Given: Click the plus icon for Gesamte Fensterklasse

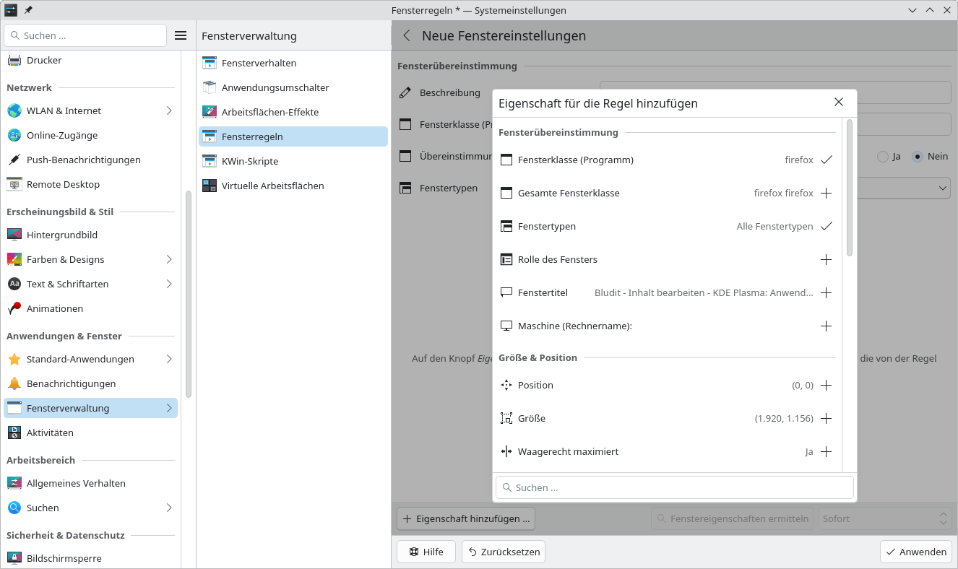Looking at the screenshot, I should (x=826, y=193).
